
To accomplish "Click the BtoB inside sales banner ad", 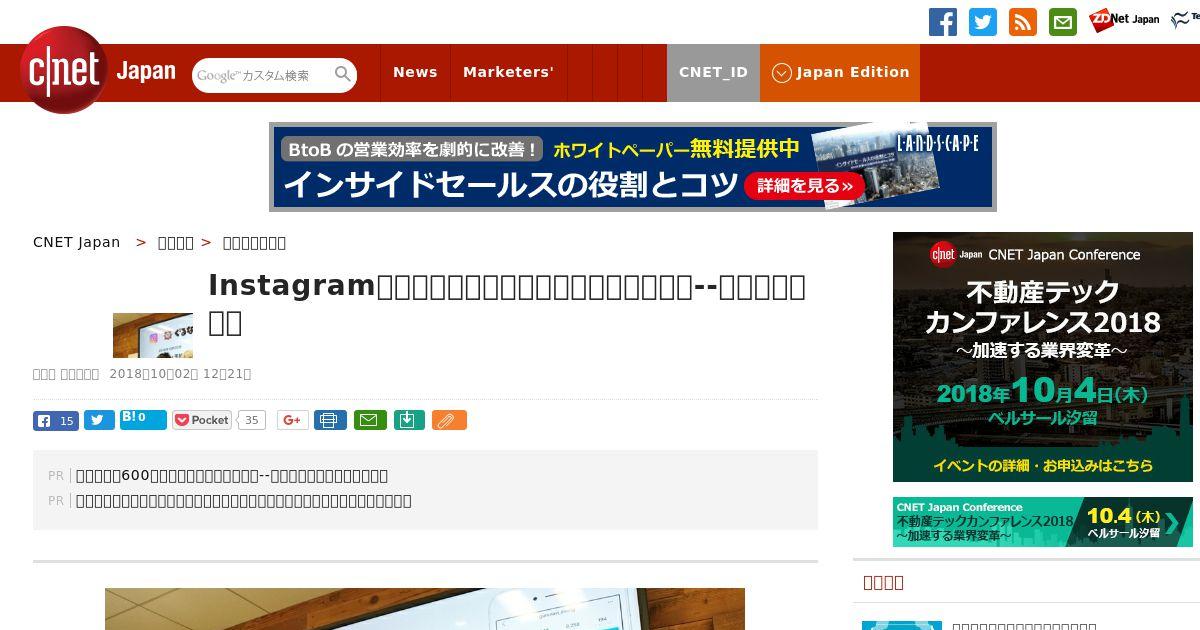I will (633, 167).
